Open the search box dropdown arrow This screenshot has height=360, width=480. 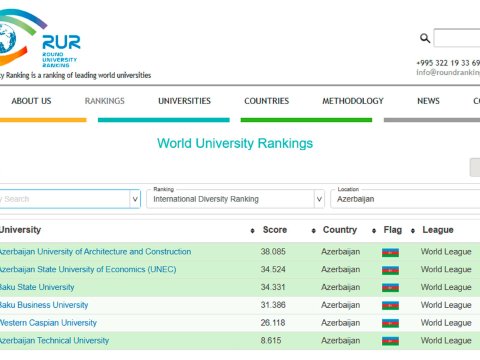(135, 199)
